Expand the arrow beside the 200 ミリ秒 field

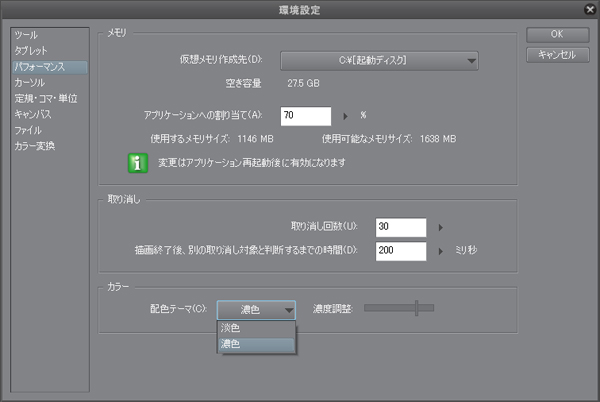(x=441, y=250)
